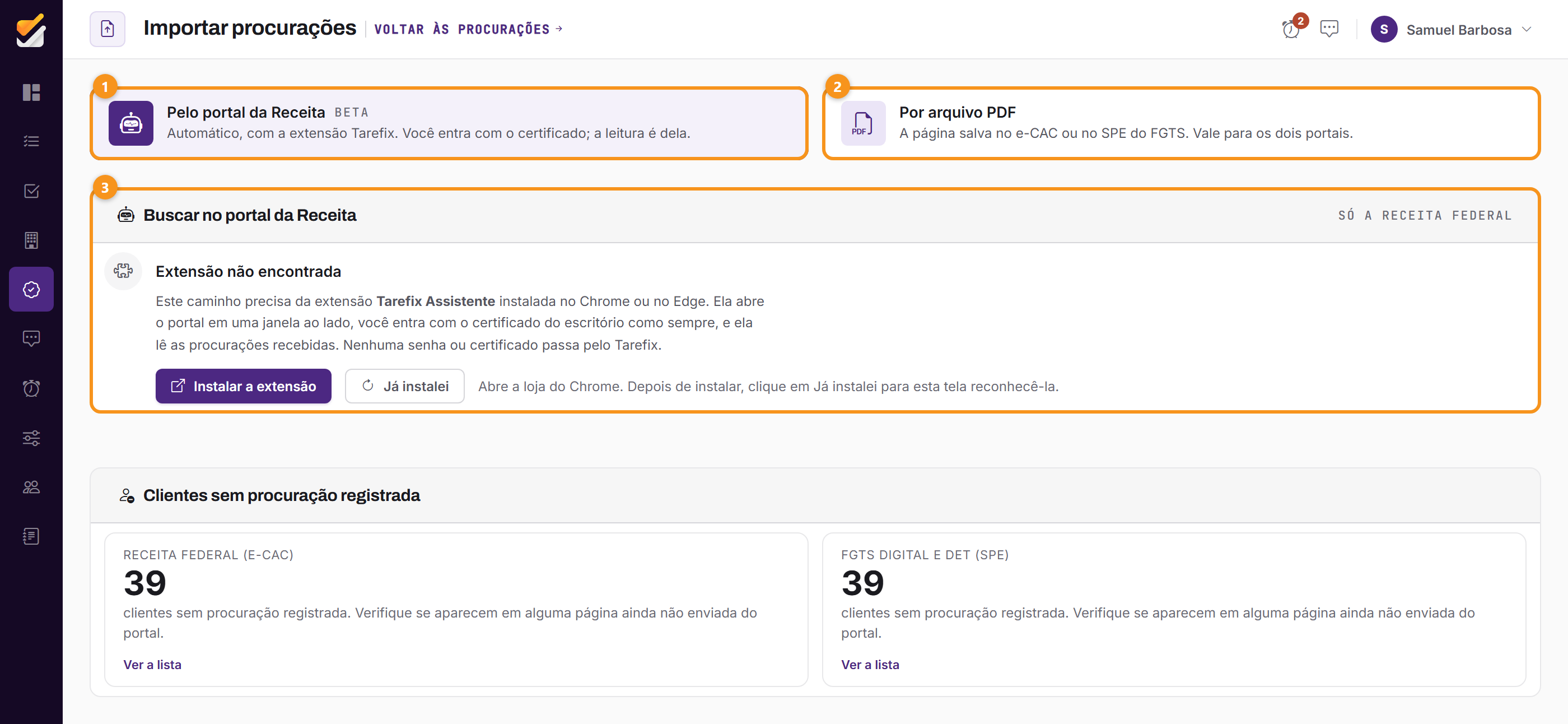Select the active verified badge sidebar icon
The image size is (1568, 724).
pyautogui.click(x=31, y=289)
